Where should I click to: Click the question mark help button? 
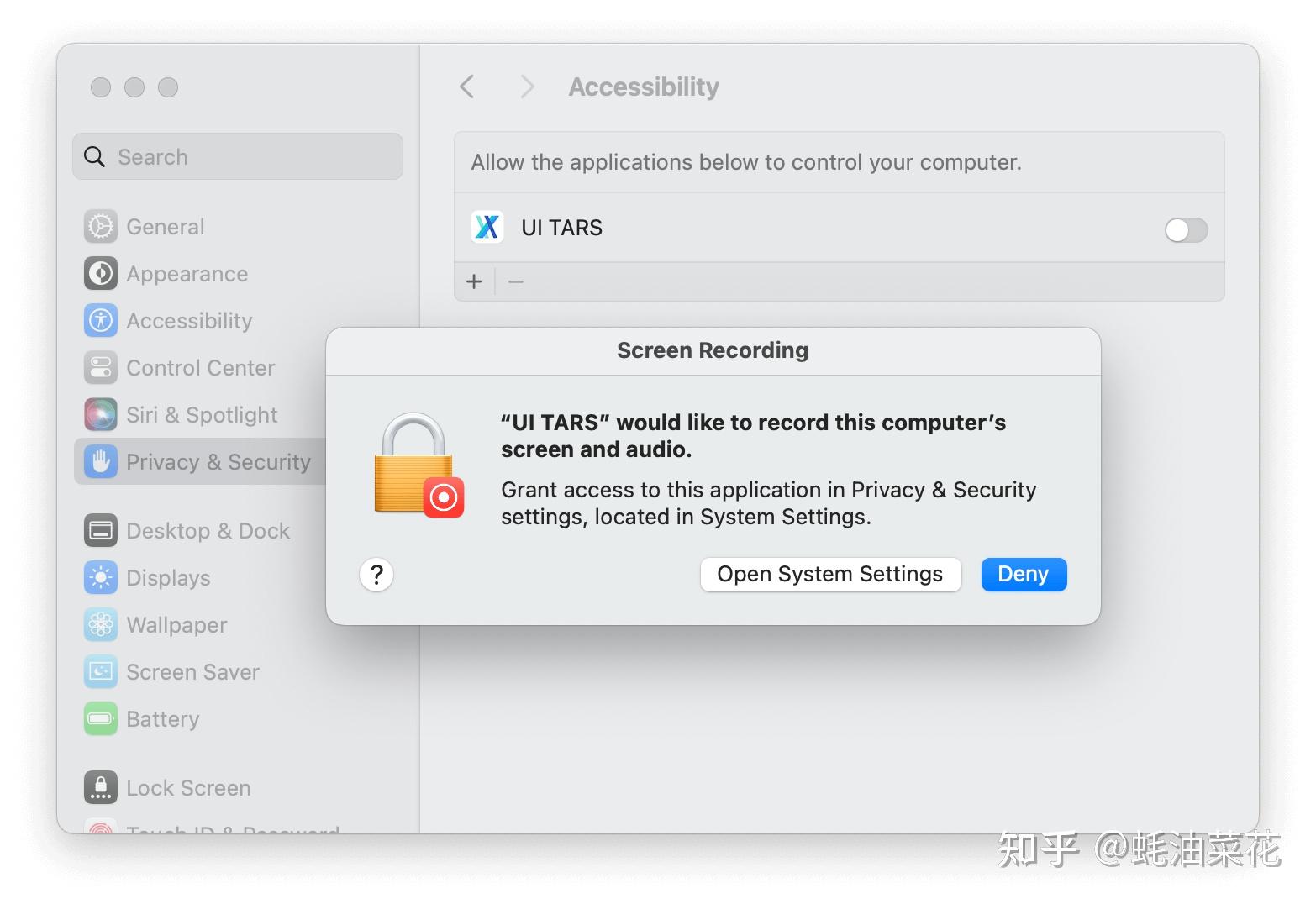coord(376,575)
